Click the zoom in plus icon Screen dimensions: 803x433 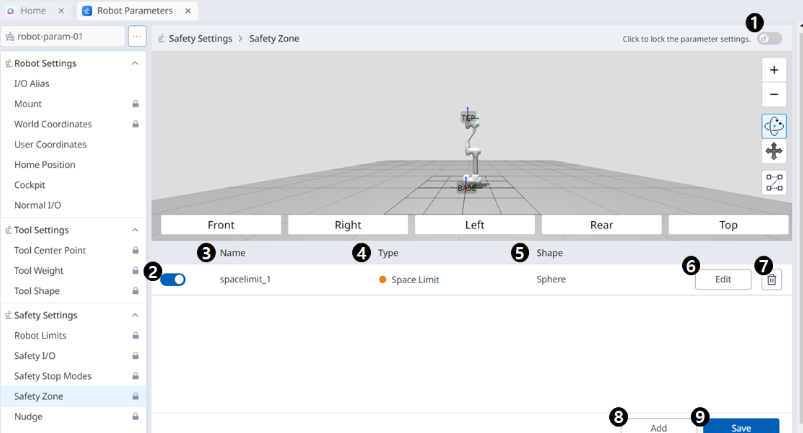774,70
